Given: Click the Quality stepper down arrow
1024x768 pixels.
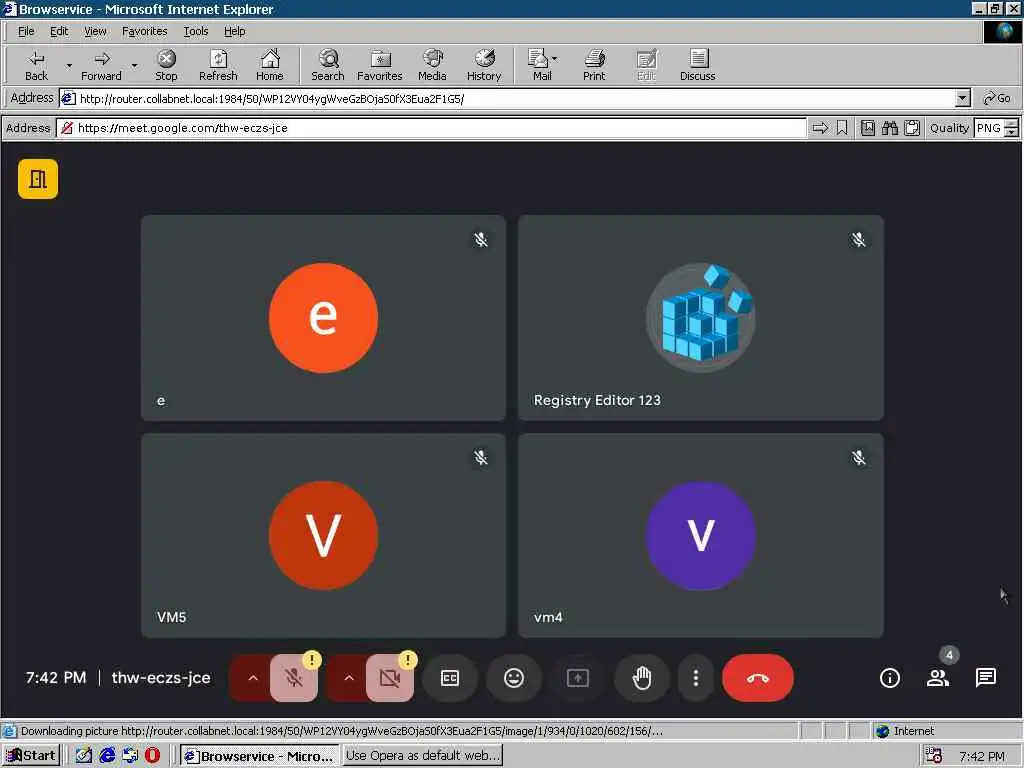Looking at the screenshot, I should pyautogui.click(x=1011, y=133).
